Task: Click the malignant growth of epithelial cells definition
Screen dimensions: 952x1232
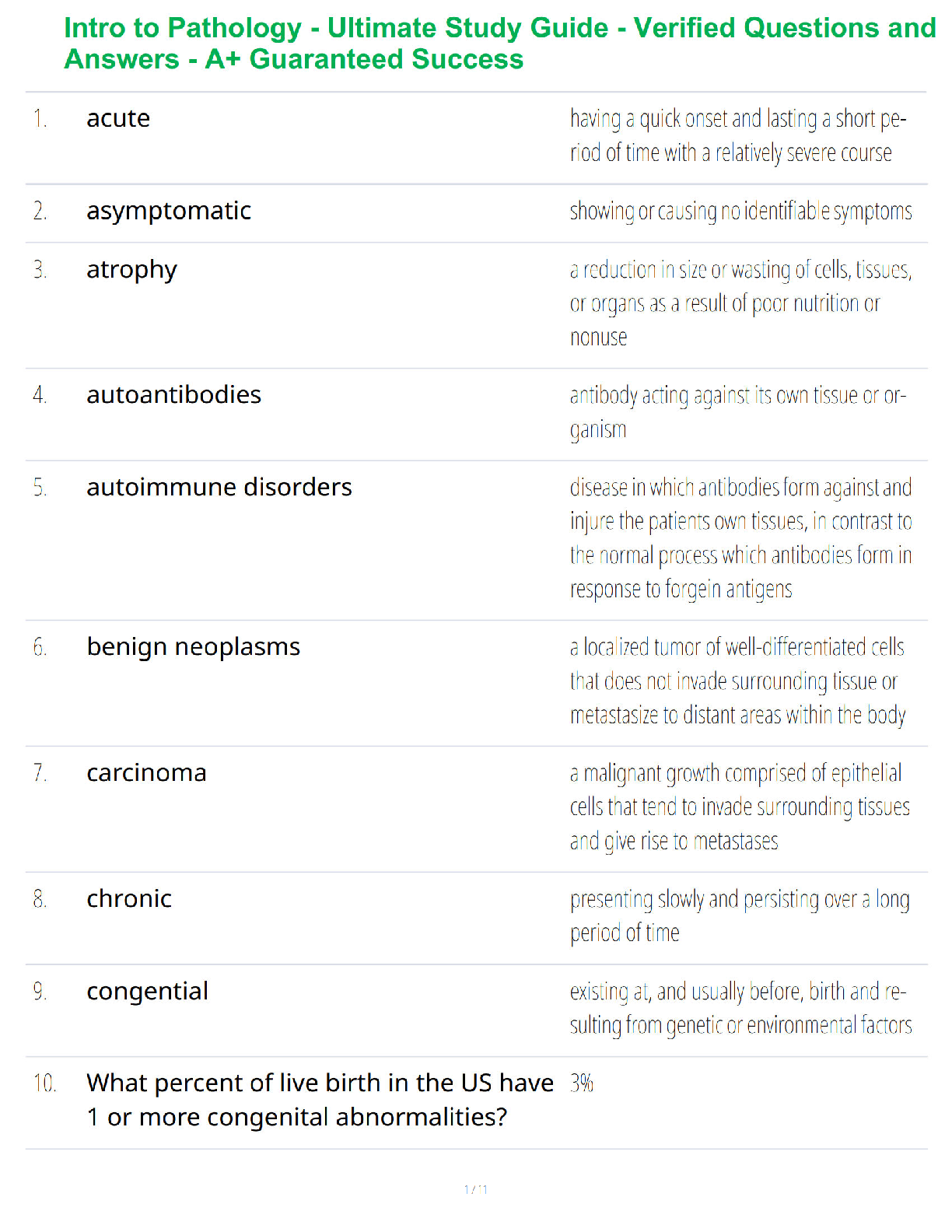Action: click(x=740, y=807)
